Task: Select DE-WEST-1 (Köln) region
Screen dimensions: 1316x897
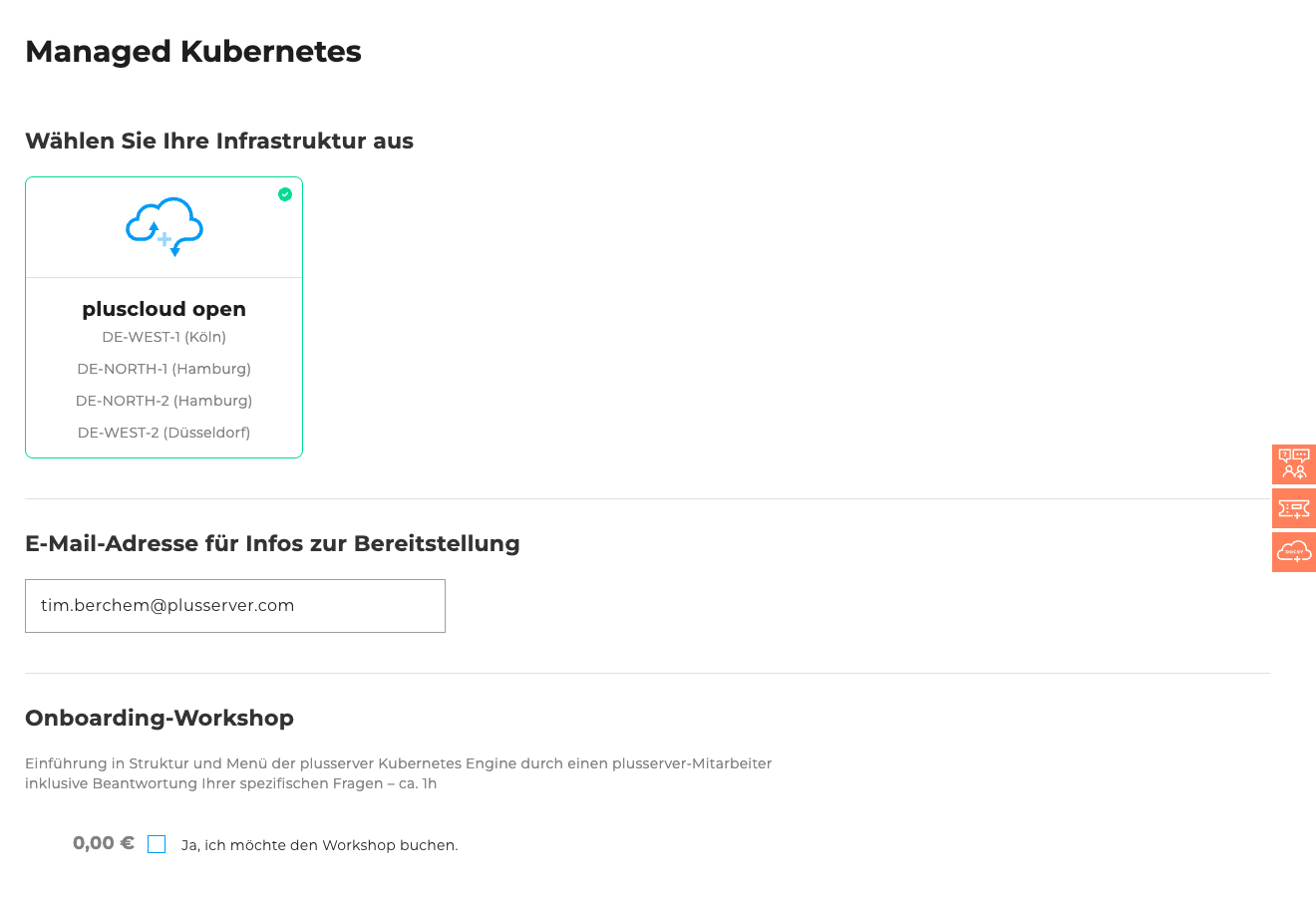Action: (164, 337)
